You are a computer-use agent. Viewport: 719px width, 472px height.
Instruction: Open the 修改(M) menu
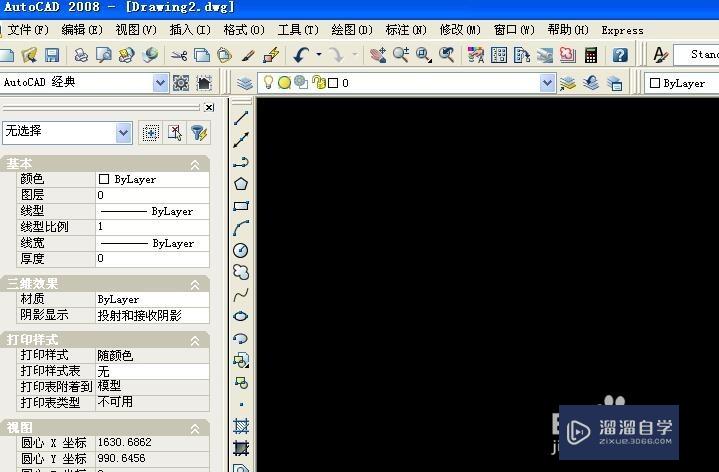460,30
